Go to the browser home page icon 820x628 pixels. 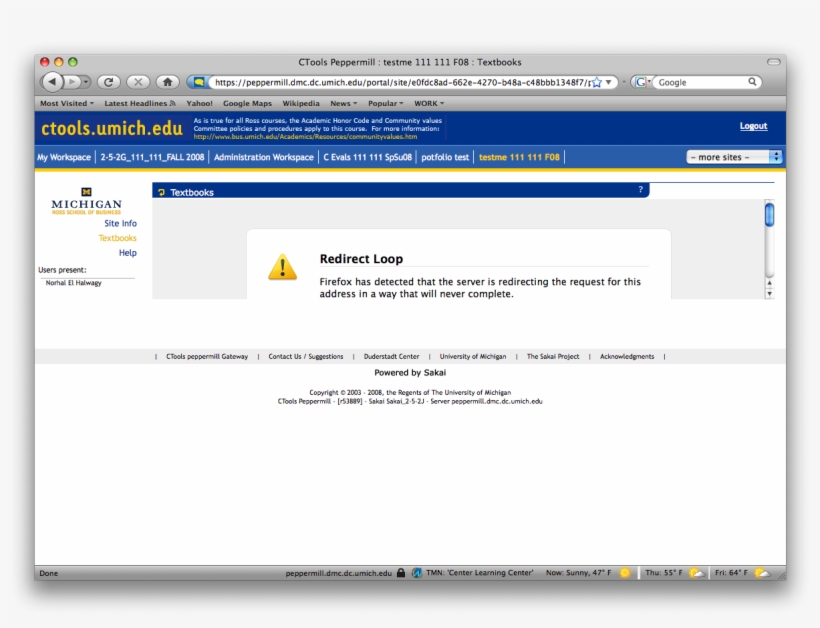pyautogui.click(x=168, y=82)
